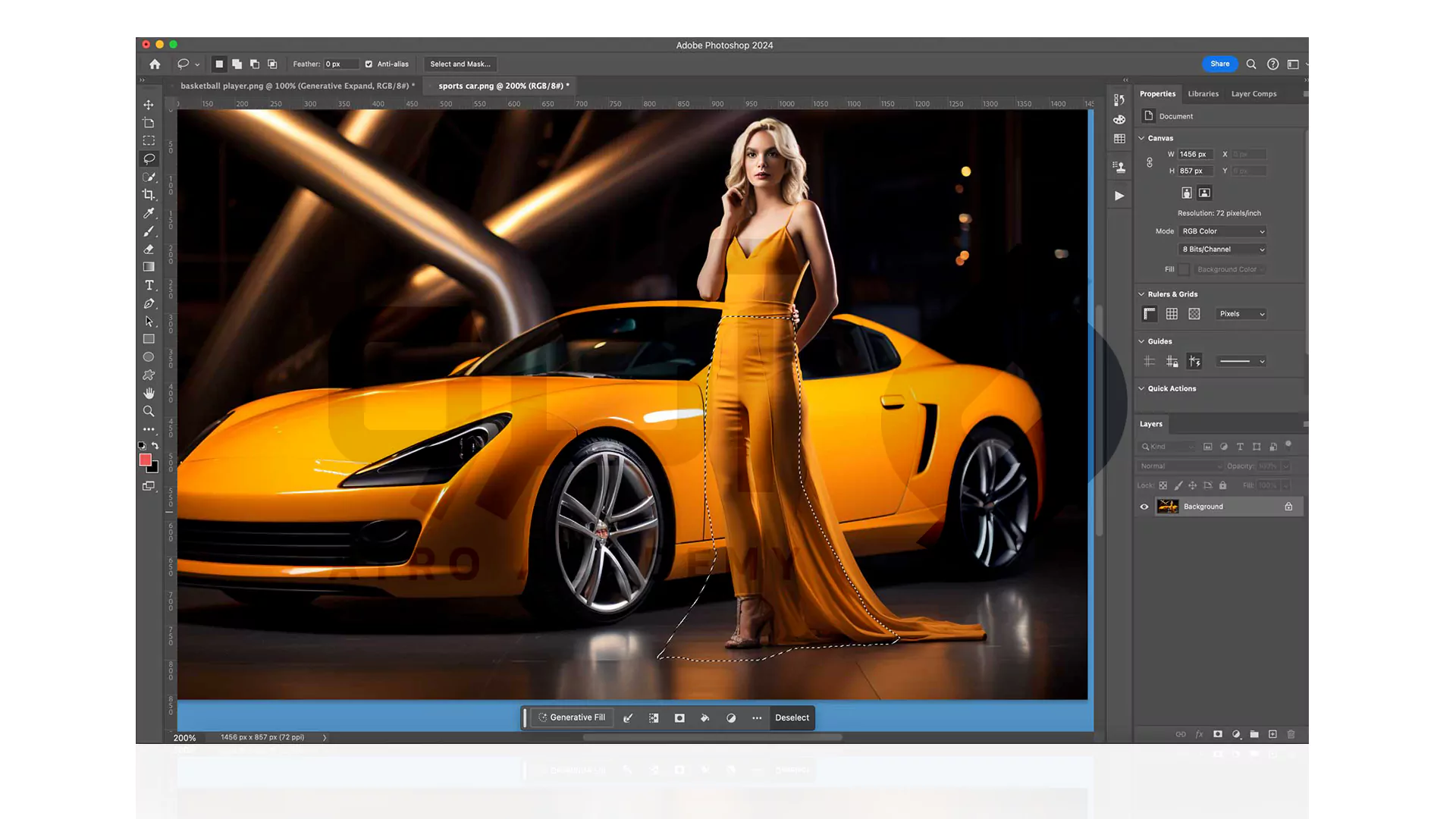Select the Rectangle shape tool

tap(149, 339)
